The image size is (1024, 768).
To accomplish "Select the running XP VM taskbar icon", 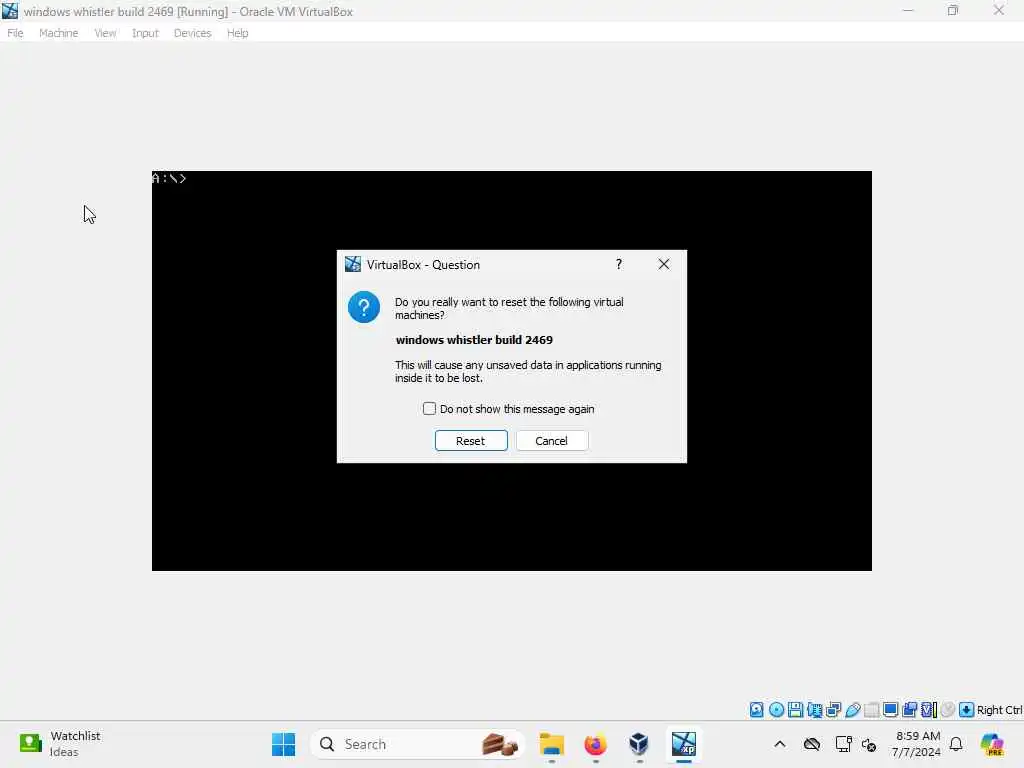I will (x=684, y=744).
